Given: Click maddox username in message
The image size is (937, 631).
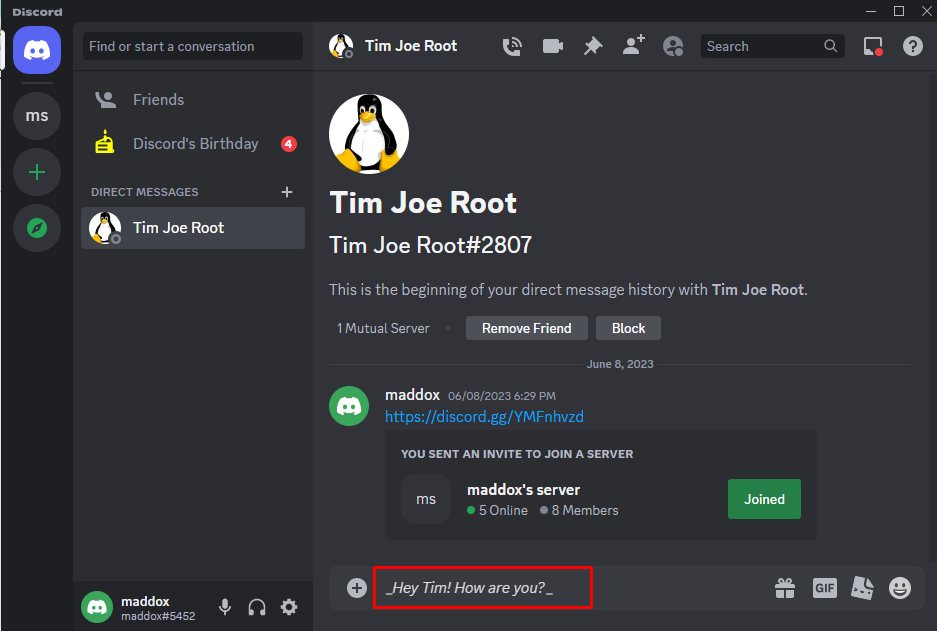Looking at the screenshot, I should [x=412, y=395].
